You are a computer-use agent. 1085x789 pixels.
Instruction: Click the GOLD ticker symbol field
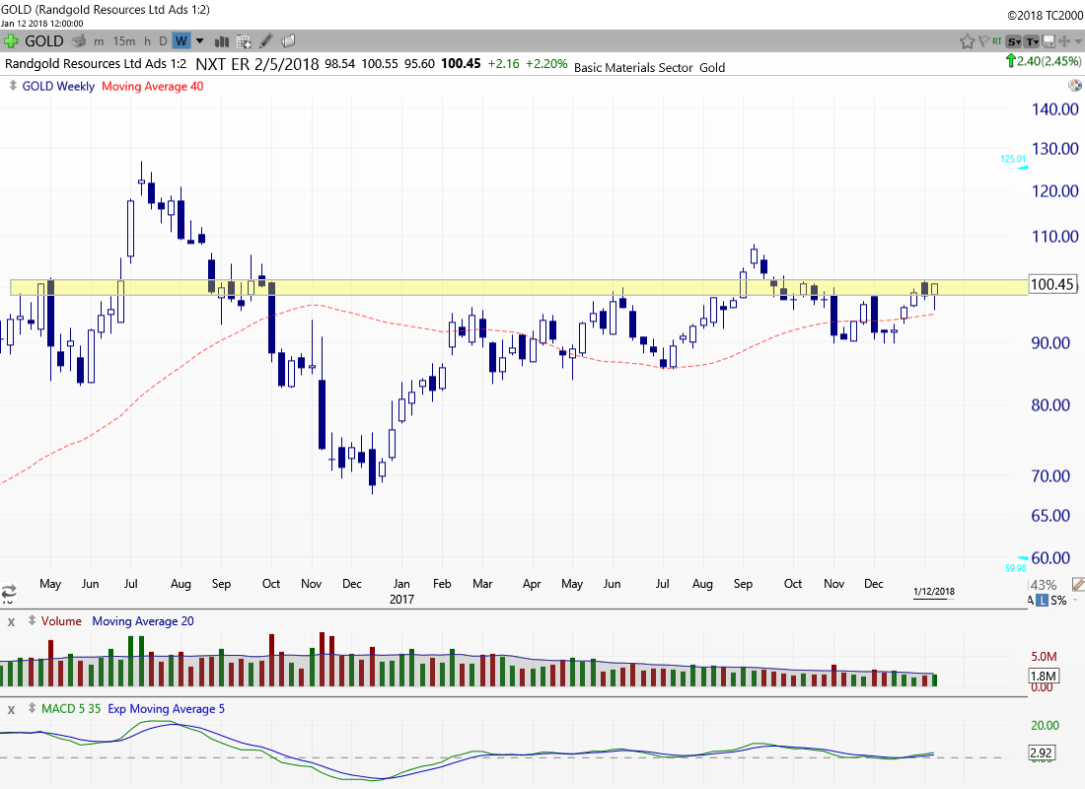point(44,41)
